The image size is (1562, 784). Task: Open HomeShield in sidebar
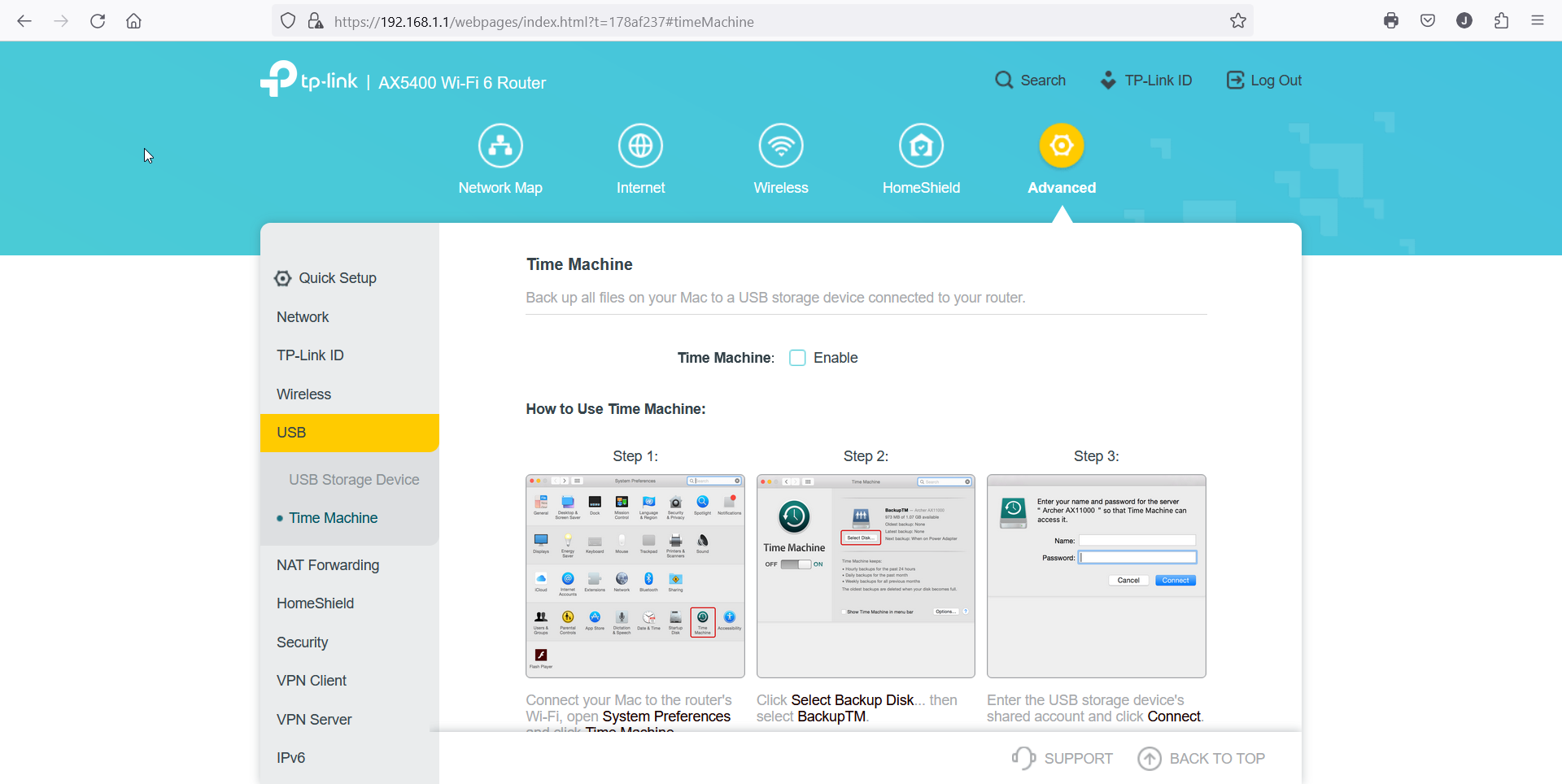click(350, 603)
